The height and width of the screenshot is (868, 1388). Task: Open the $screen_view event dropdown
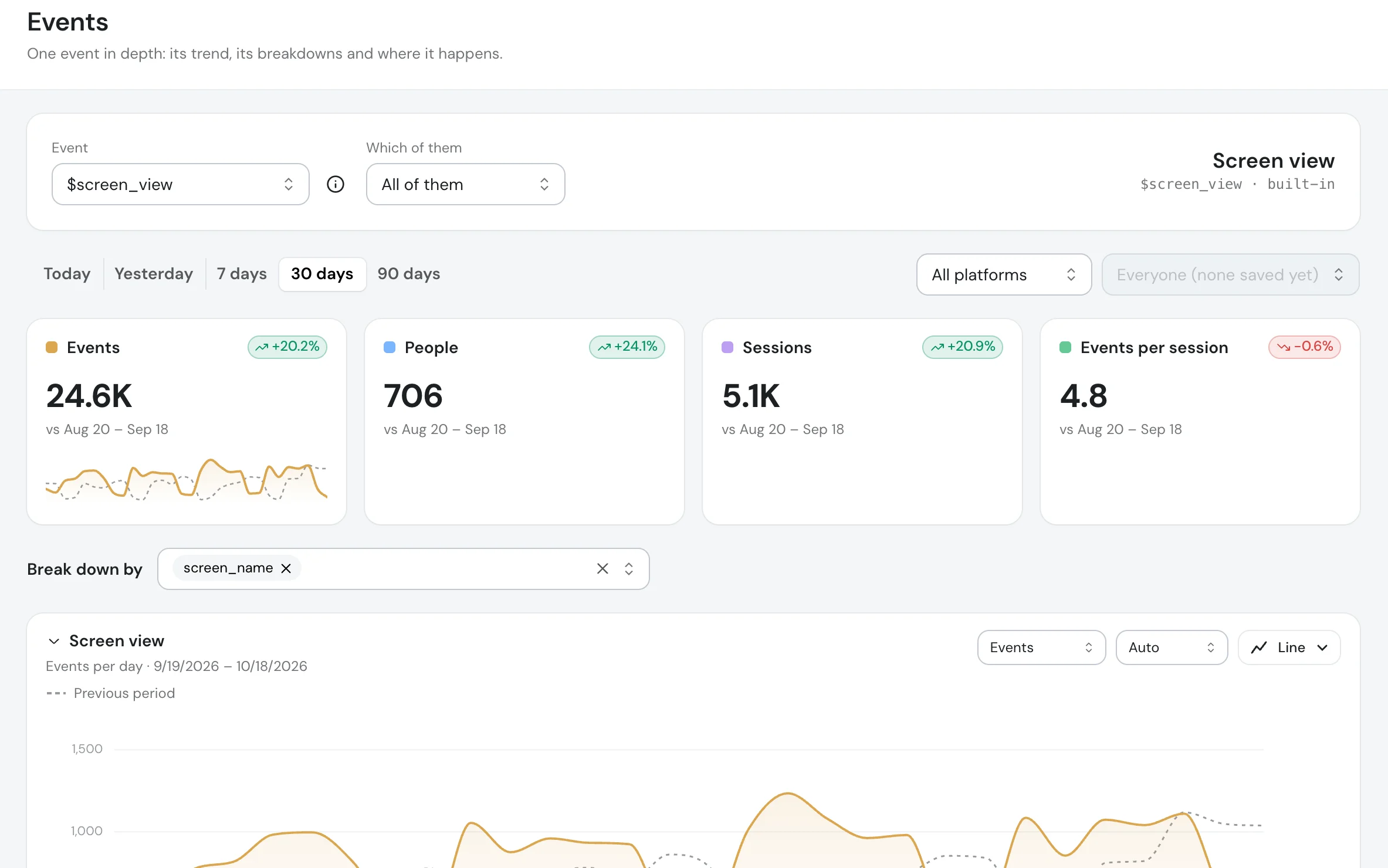coord(181,184)
